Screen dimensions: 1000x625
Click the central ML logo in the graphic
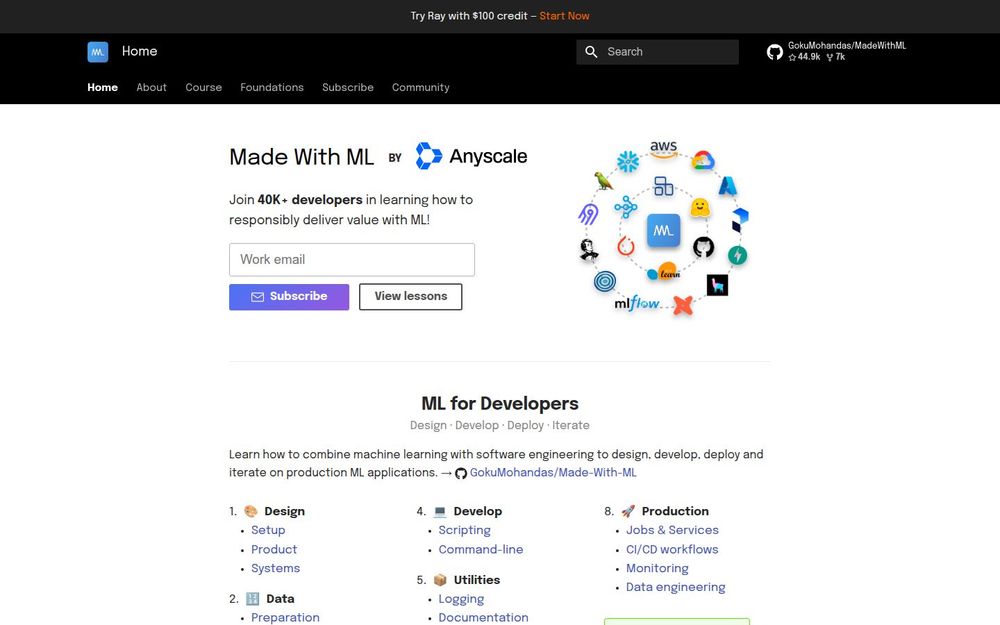point(663,230)
